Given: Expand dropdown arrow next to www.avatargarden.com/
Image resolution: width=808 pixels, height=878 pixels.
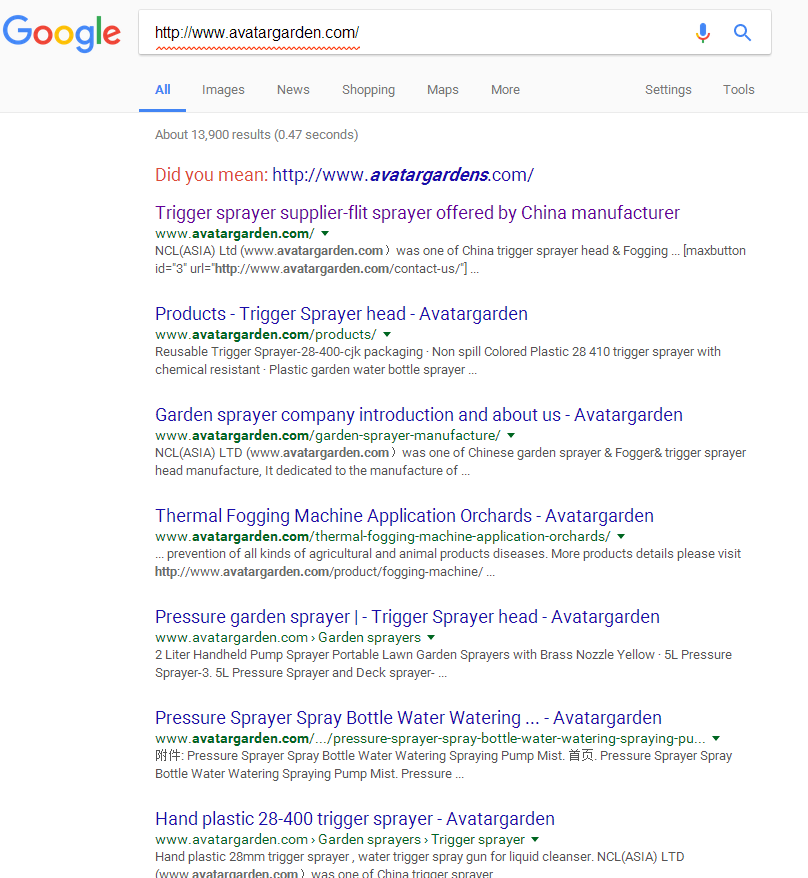Looking at the screenshot, I should 325,233.
